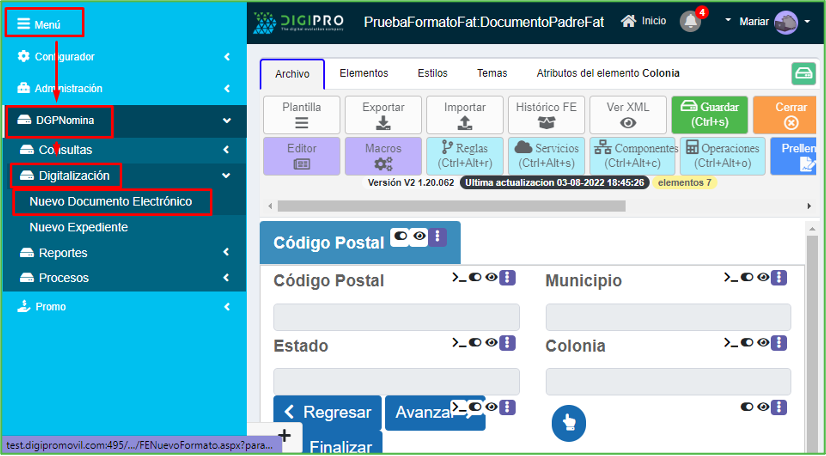Screen dimensions: 826x456
Task: Click the green disk icon beside the tabs
Action: pyautogui.click(x=804, y=74)
